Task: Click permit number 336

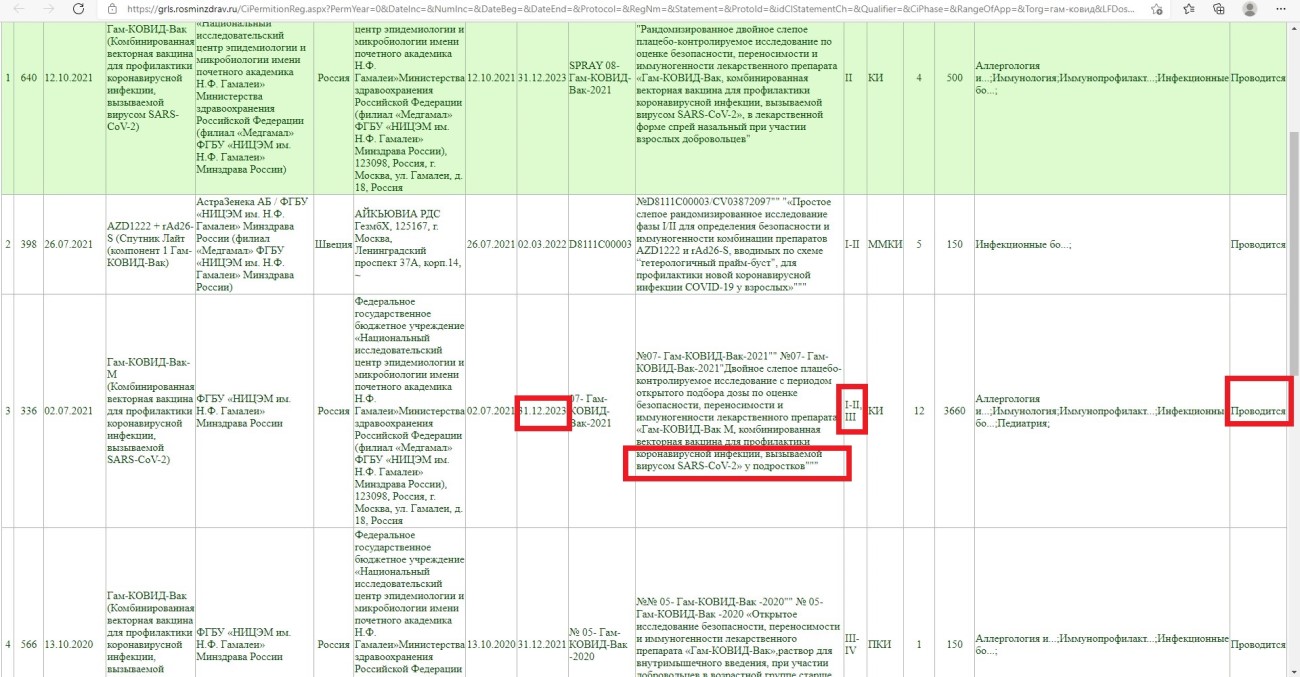Action: (x=28, y=411)
